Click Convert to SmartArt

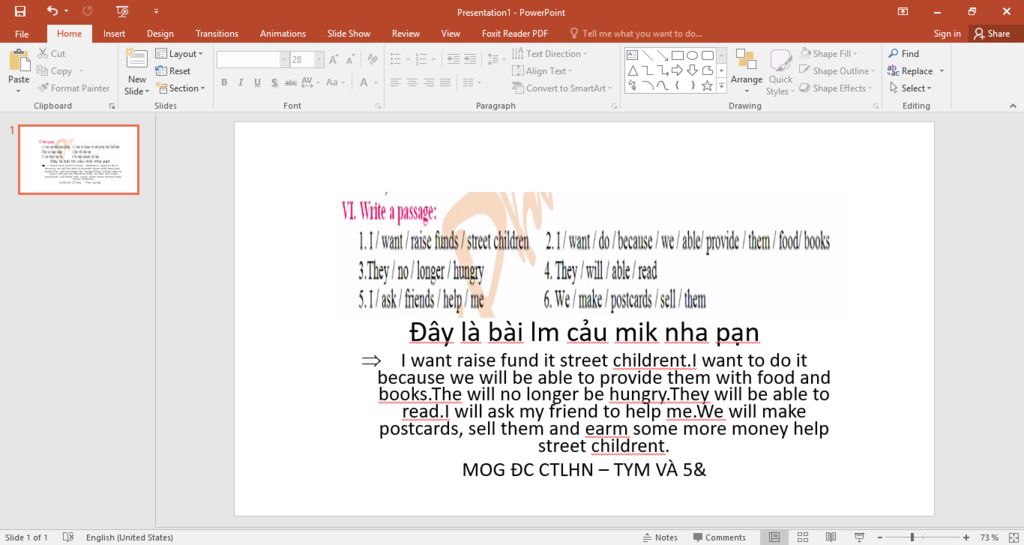coord(562,88)
